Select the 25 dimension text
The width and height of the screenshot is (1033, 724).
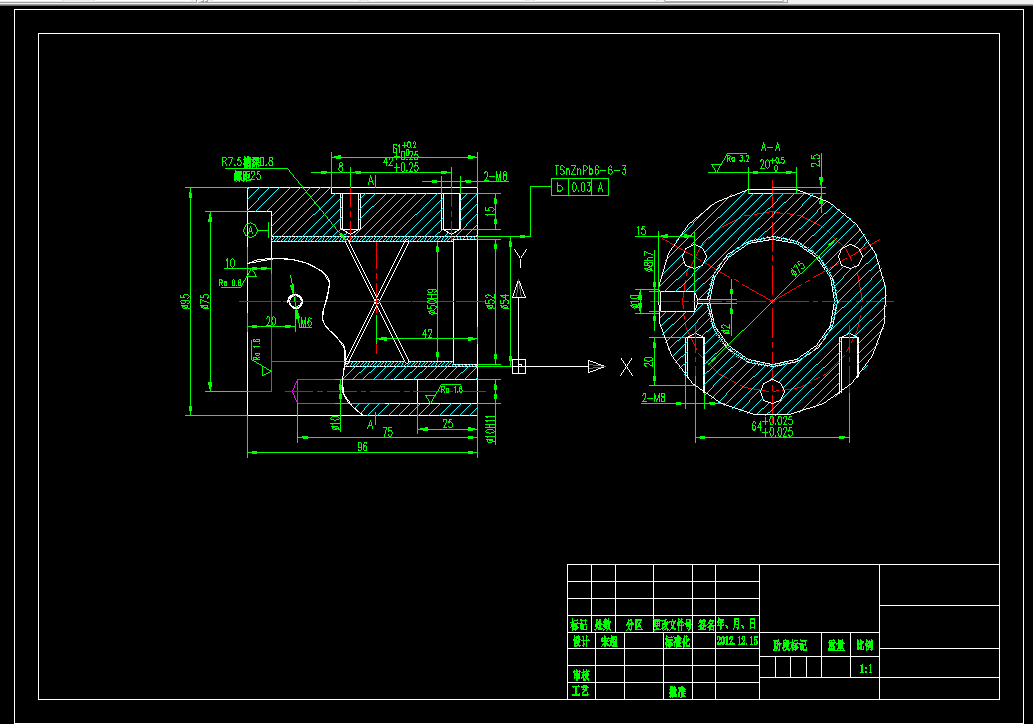pos(448,424)
